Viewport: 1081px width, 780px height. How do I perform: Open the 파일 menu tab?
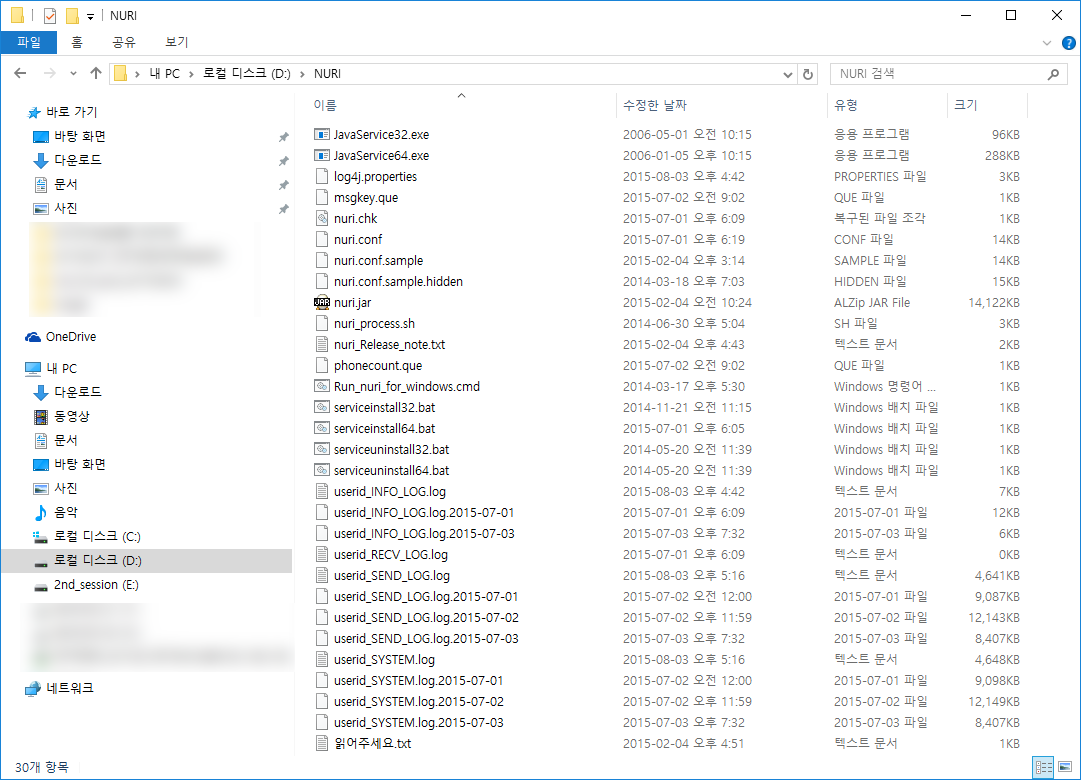tap(29, 42)
